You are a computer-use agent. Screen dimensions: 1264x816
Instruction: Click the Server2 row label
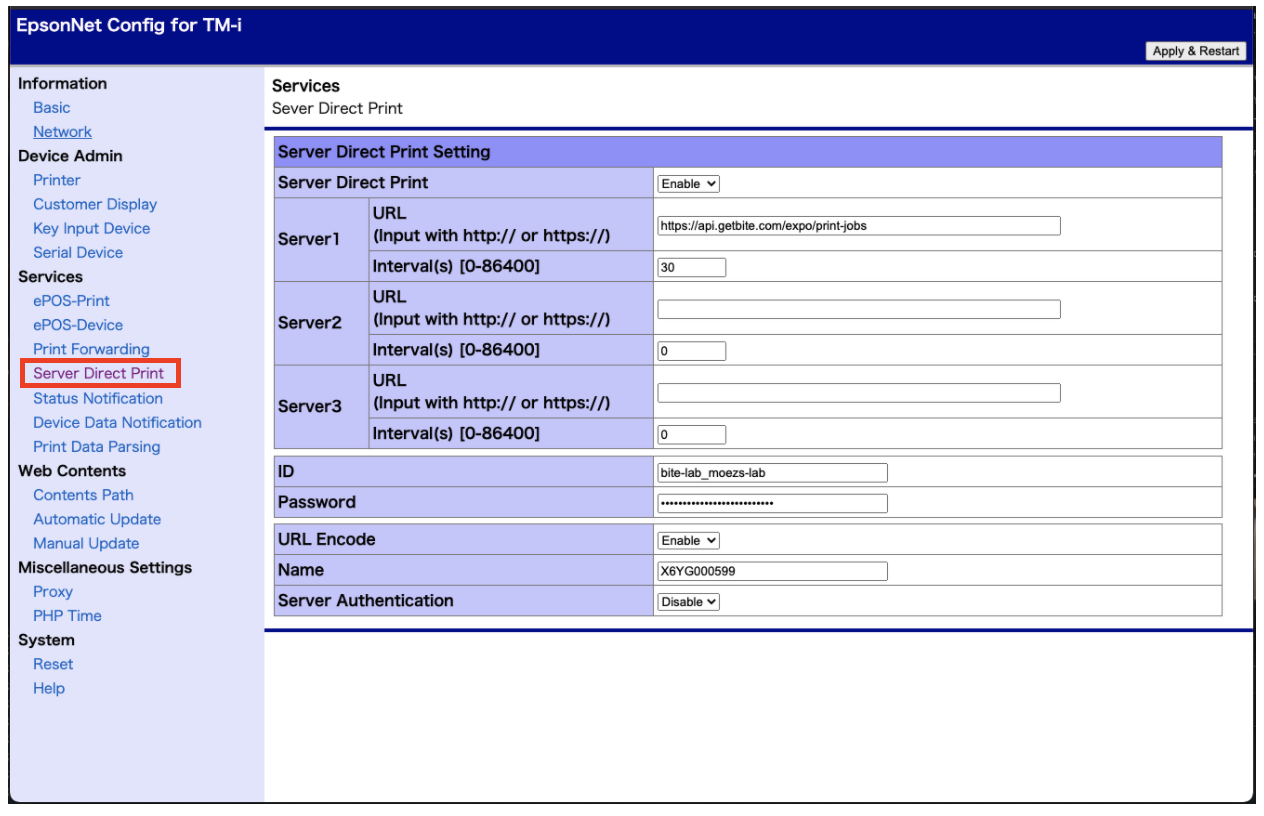click(310, 323)
